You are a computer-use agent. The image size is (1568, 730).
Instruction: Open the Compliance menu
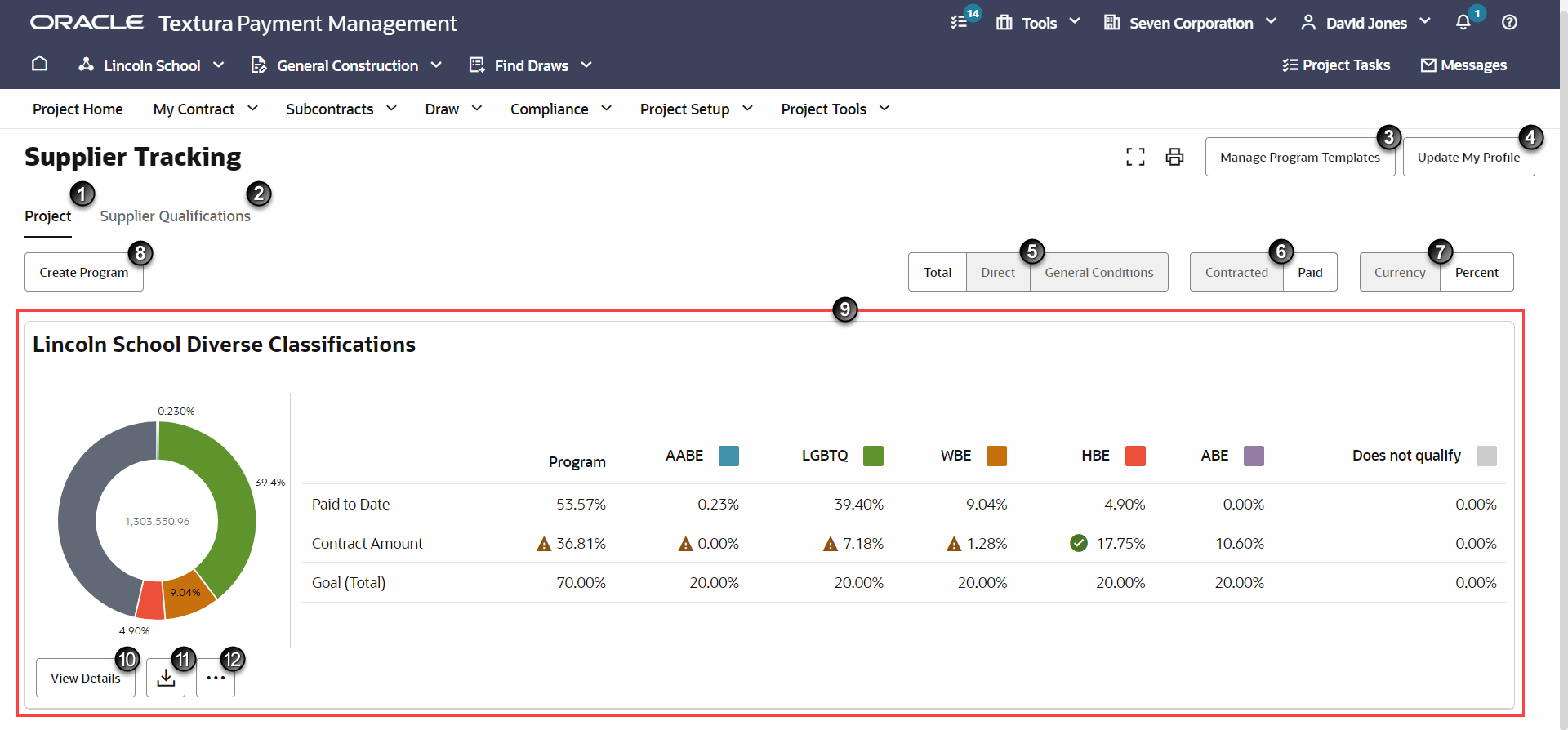point(561,109)
